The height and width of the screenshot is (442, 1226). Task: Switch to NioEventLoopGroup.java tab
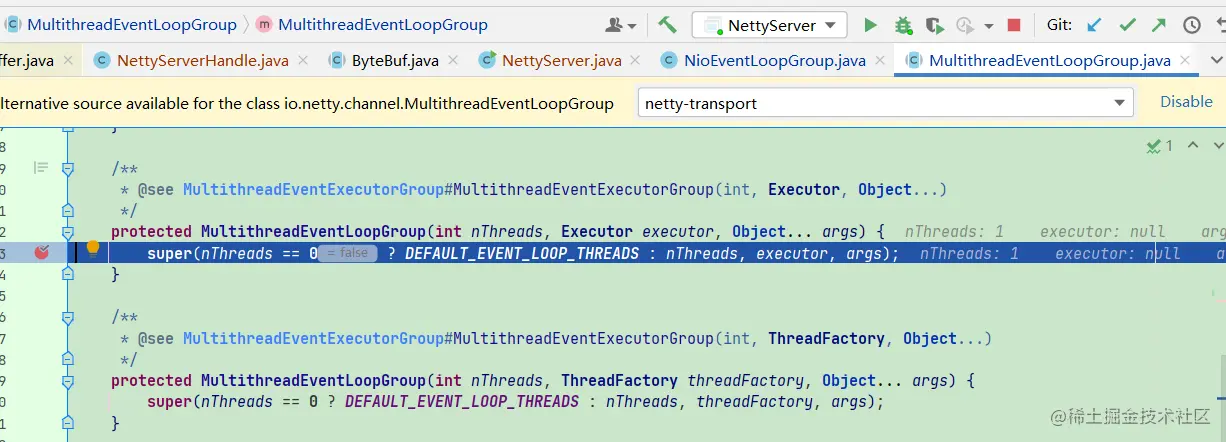point(775,61)
